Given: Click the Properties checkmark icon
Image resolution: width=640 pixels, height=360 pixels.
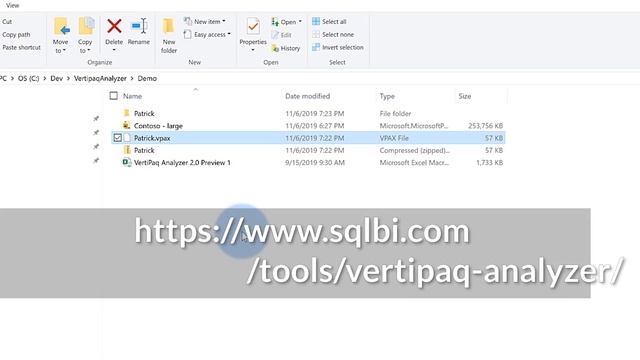Looking at the screenshot, I should click(x=253, y=27).
